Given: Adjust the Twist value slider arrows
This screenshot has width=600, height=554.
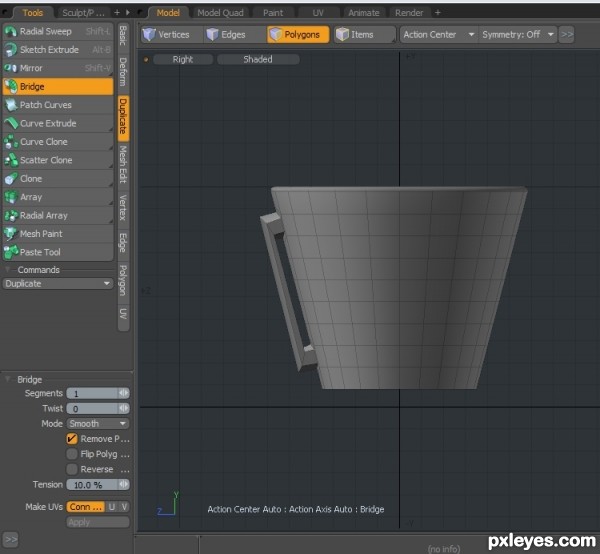Looking at the screenshot, I should [124, 408].
